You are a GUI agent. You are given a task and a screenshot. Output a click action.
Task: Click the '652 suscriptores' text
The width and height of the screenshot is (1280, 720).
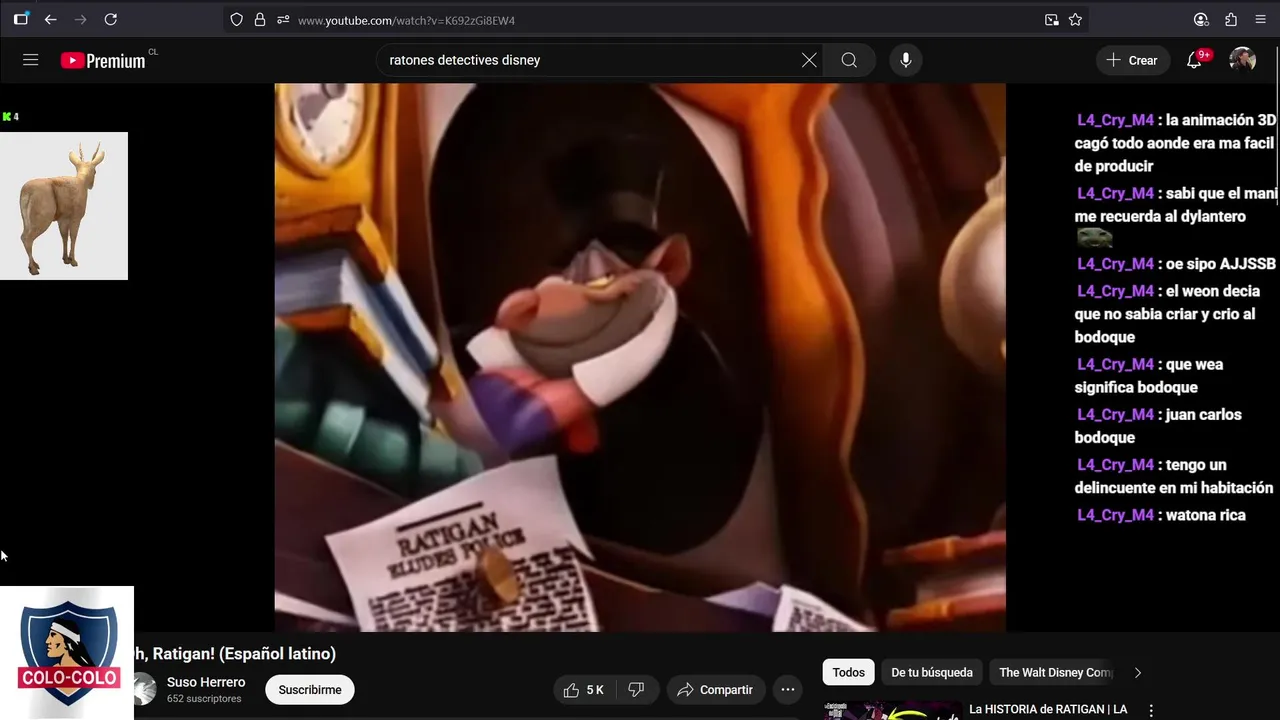(x=204, y=699)
